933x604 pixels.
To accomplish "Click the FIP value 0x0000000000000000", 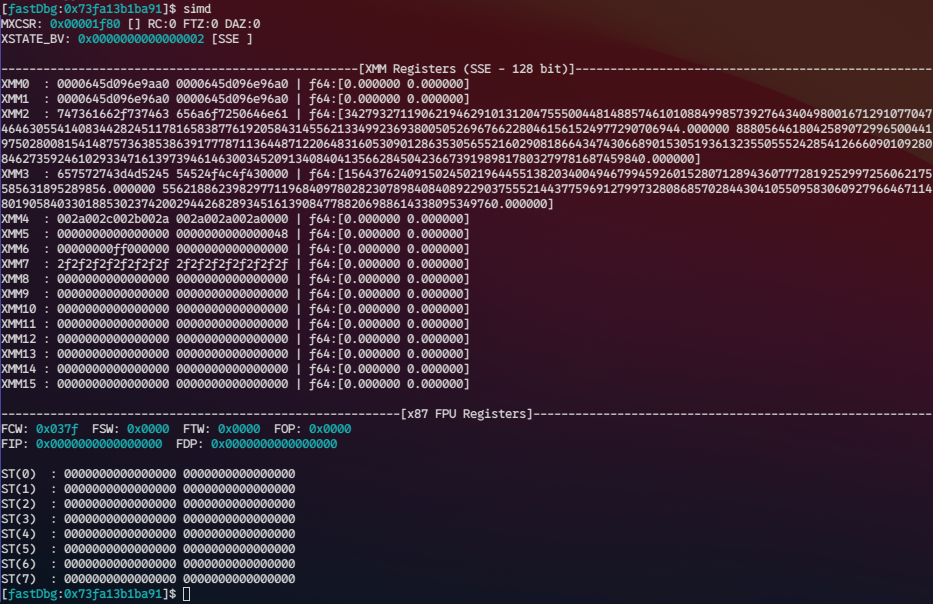I will pos(99,444).
